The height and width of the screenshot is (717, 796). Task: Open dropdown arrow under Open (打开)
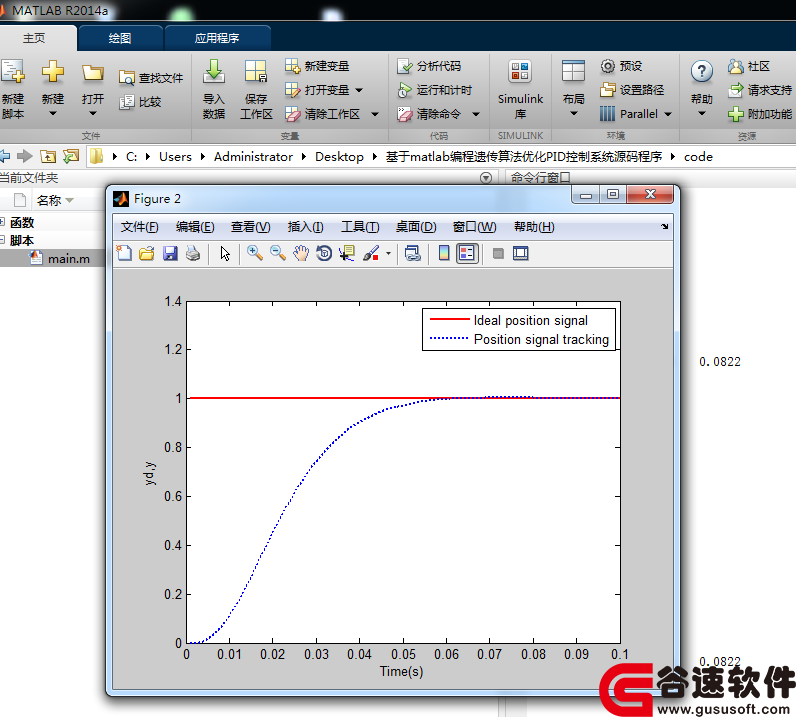point(93,114)
